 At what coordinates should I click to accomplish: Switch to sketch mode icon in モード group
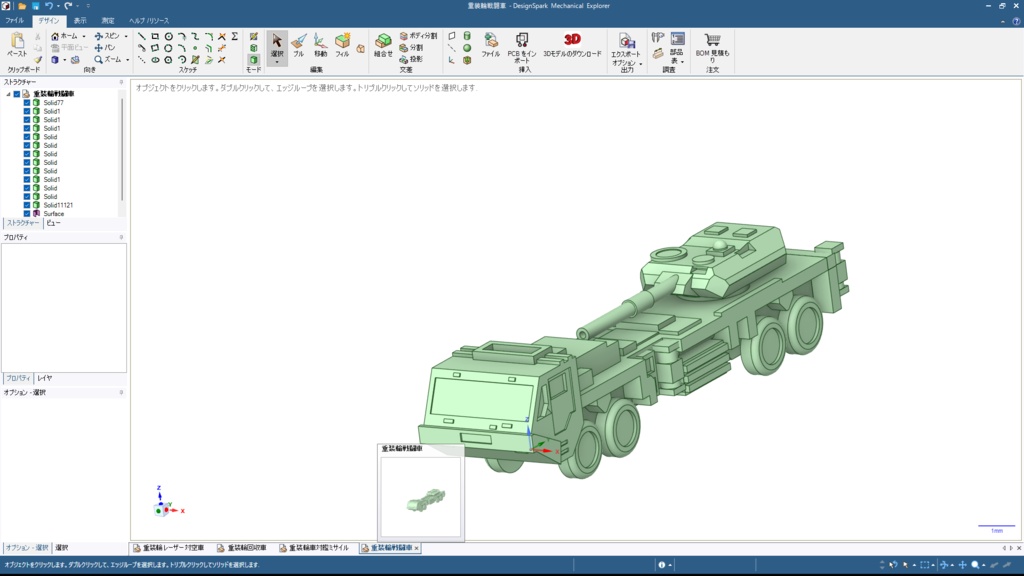tap(253, 37)
